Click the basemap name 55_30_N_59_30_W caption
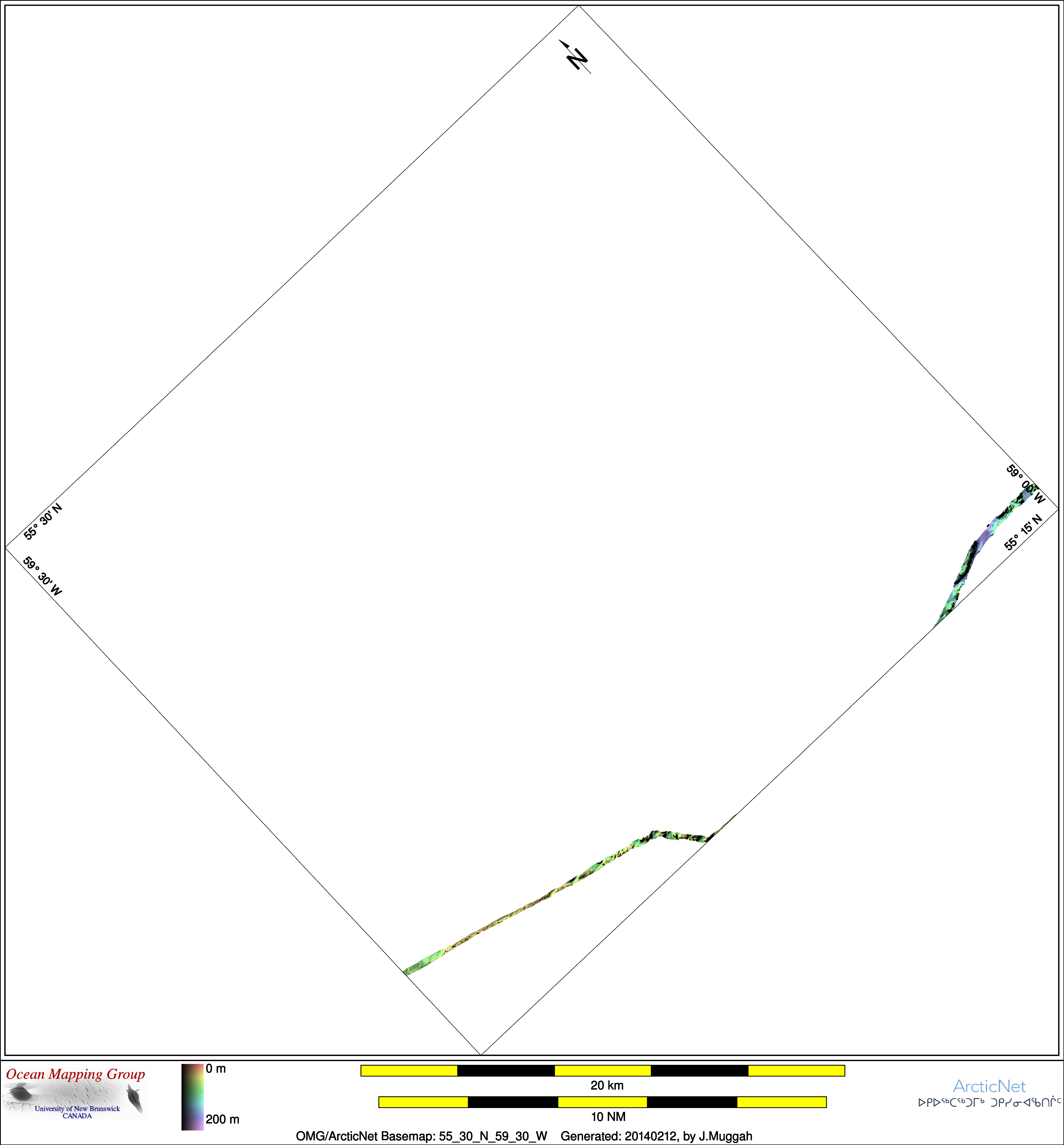Screen dimensions: 1064x1145 493,1136
